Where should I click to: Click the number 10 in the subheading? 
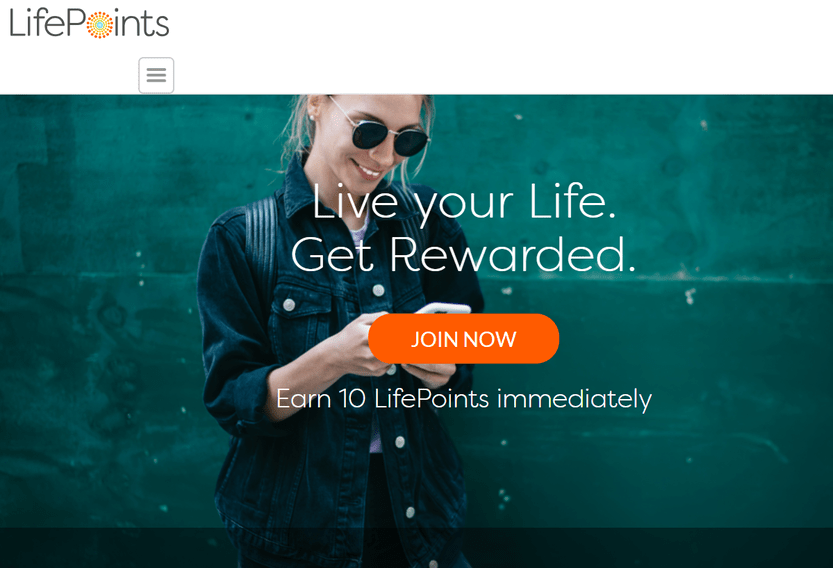352,399
